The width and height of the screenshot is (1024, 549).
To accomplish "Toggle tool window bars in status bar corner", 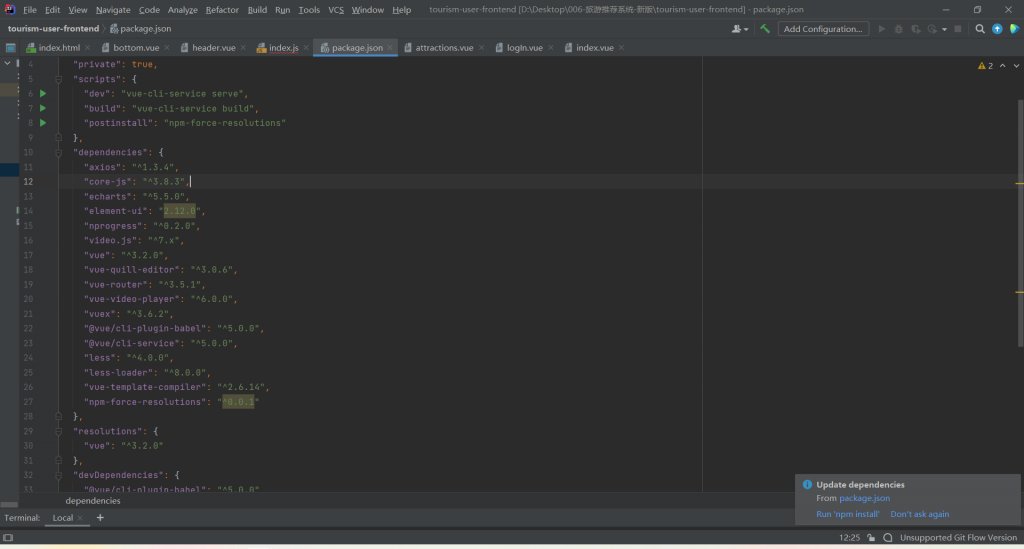I will tap(8, 538).
